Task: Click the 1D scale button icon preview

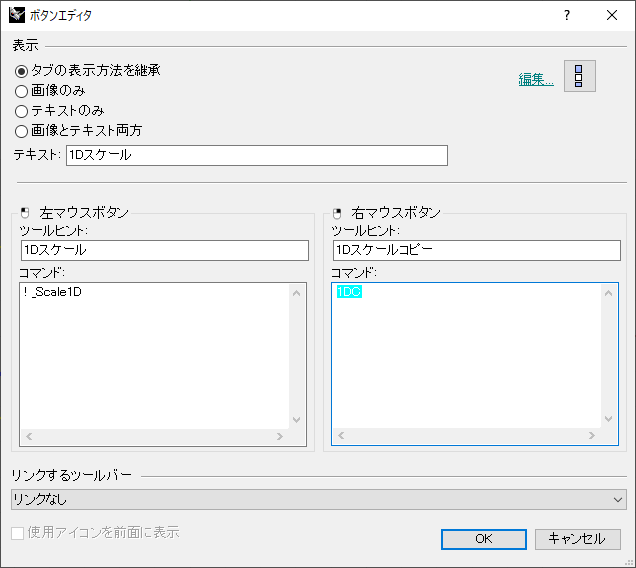Action: 580,77
